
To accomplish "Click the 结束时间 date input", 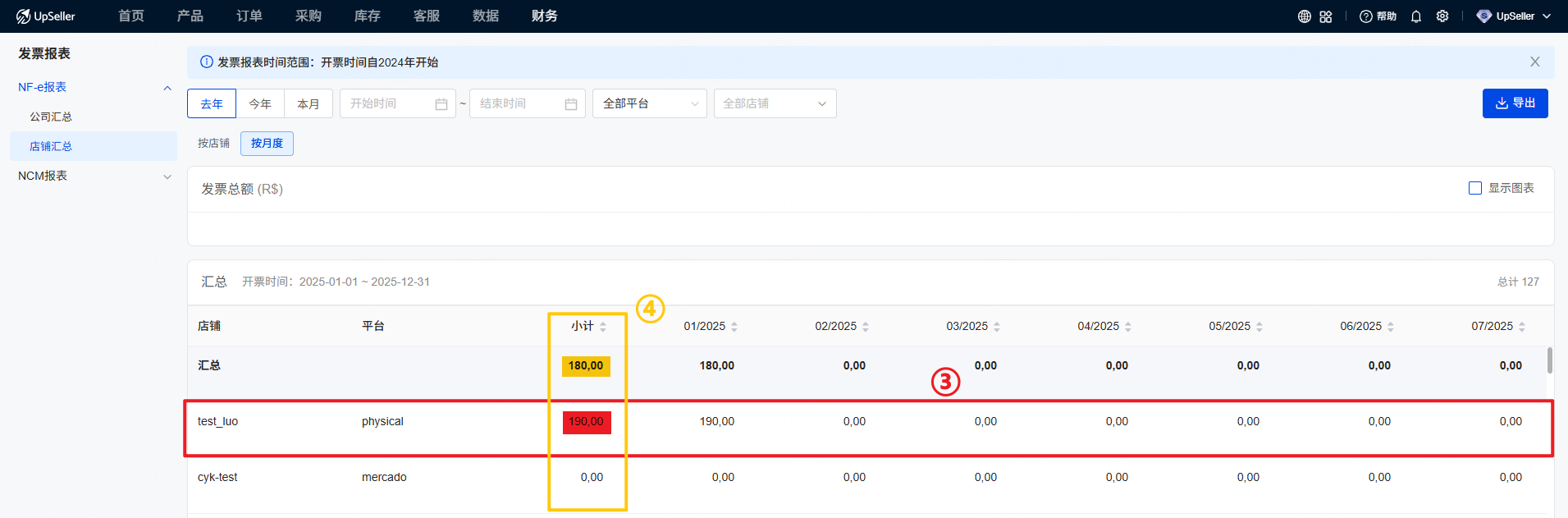I will click(519, 104).
